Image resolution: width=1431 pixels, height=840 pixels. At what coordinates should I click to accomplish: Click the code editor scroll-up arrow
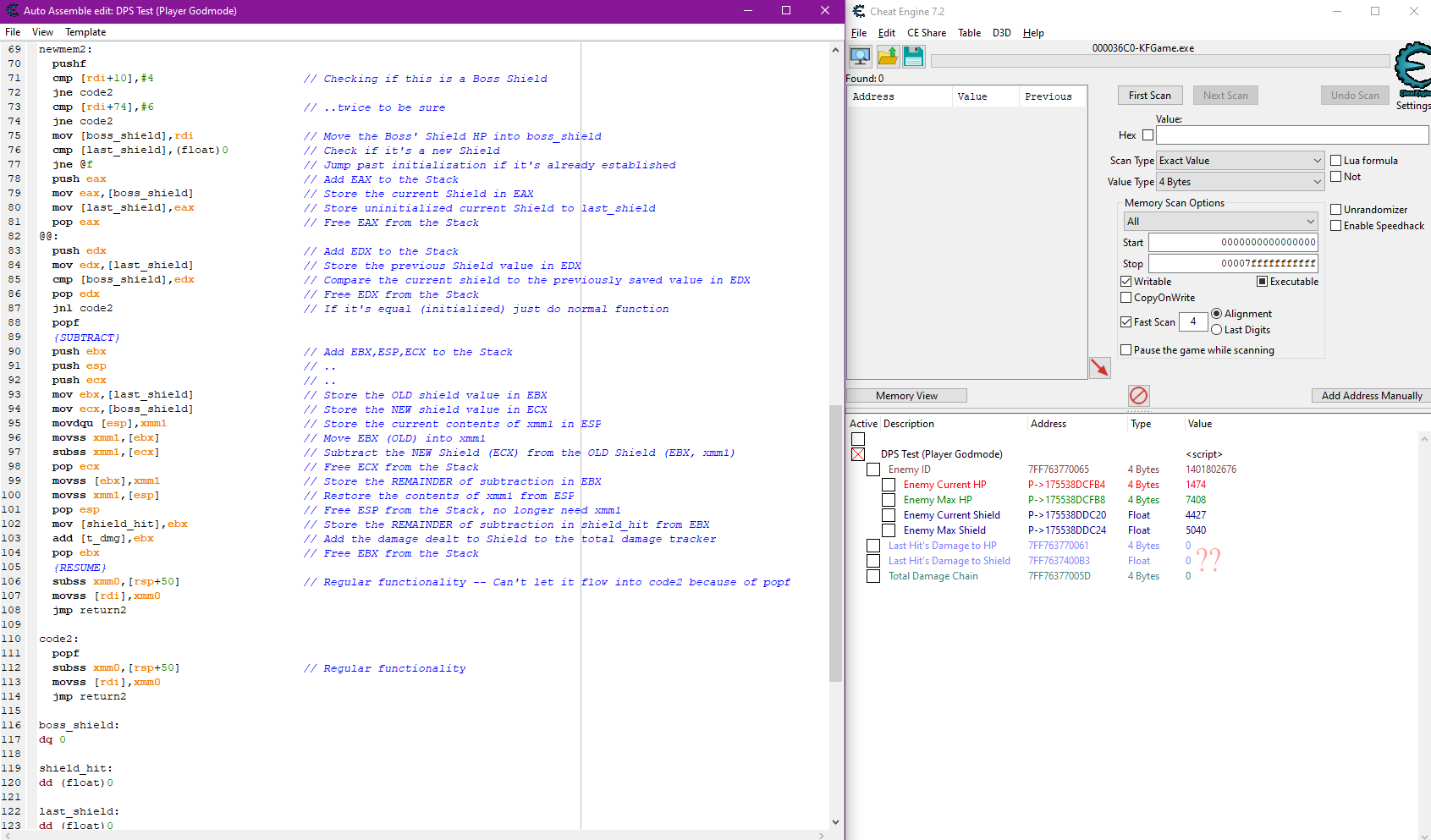[835, 50]
